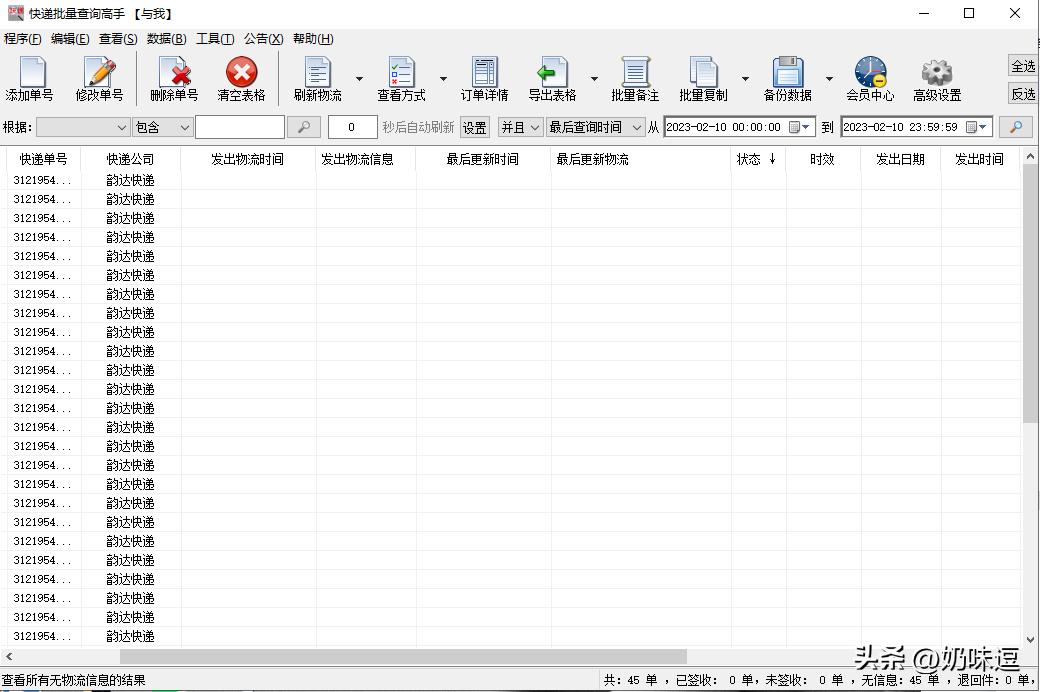Sort by the 快递公司 column header
1040x692 pixels.
[131, 159]
